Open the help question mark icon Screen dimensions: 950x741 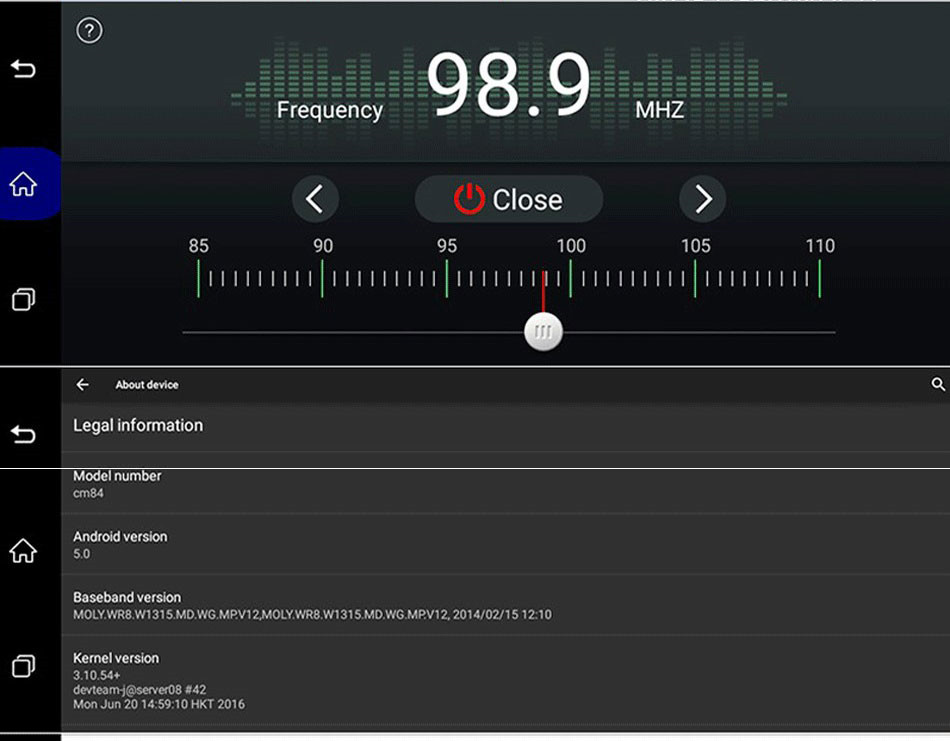[x=89, y=31]
